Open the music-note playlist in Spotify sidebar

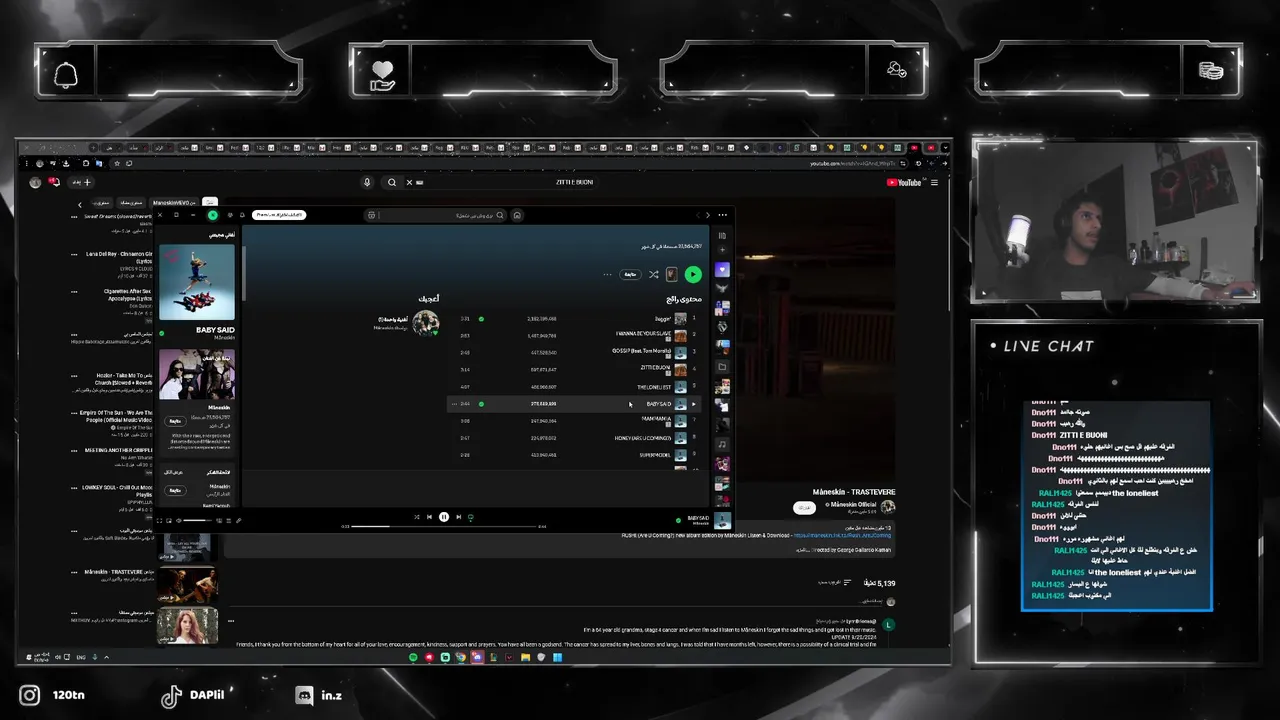coord(722,444)
